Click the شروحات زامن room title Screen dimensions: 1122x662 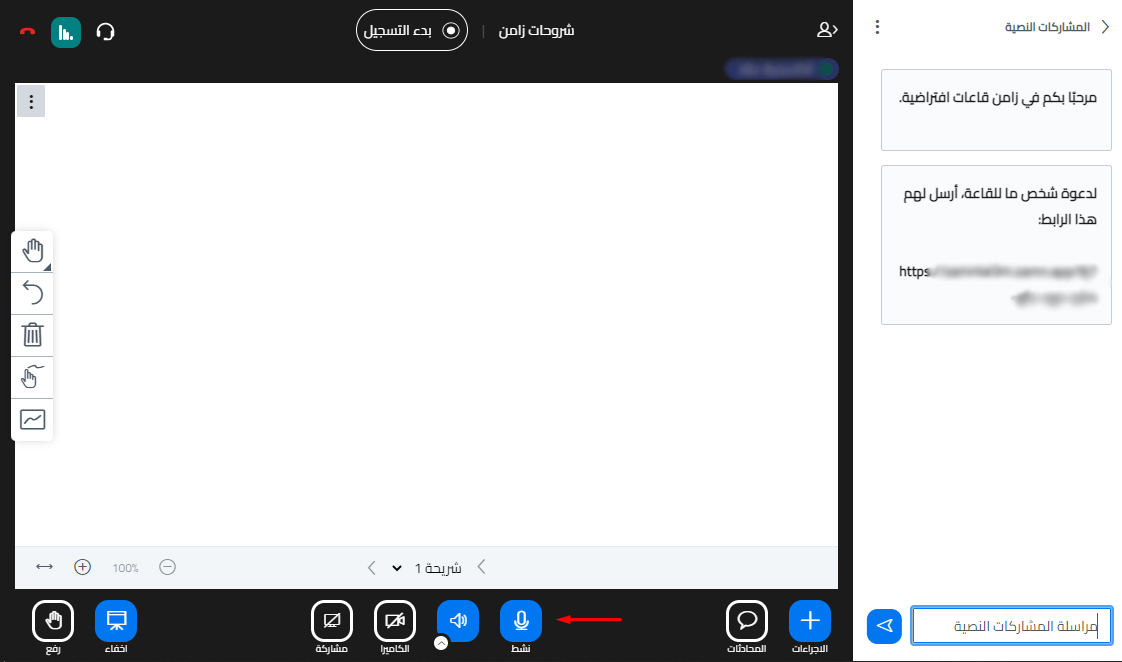537,30
